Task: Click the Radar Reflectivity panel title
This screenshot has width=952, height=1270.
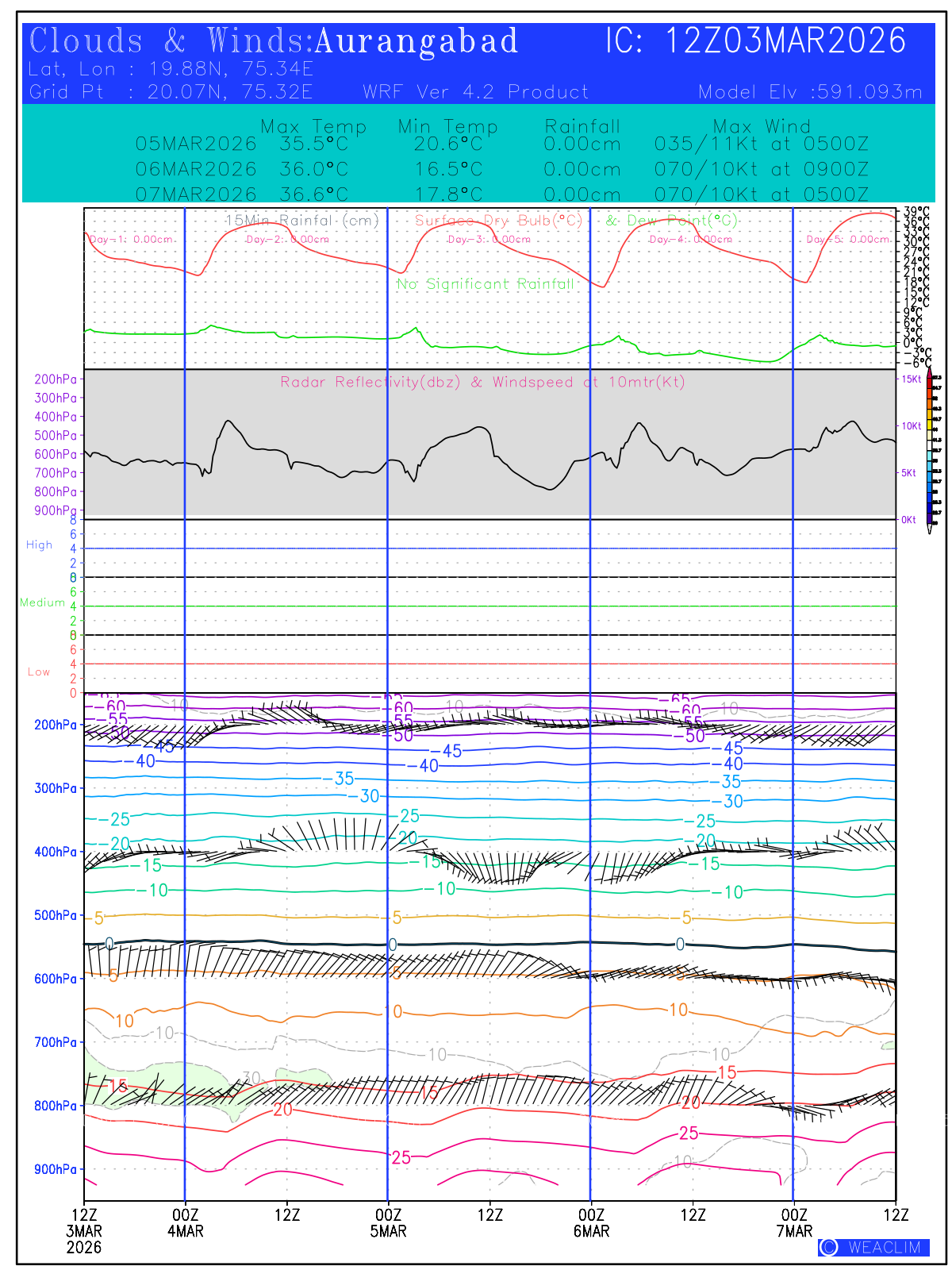Action: click(x=482, y=383)
